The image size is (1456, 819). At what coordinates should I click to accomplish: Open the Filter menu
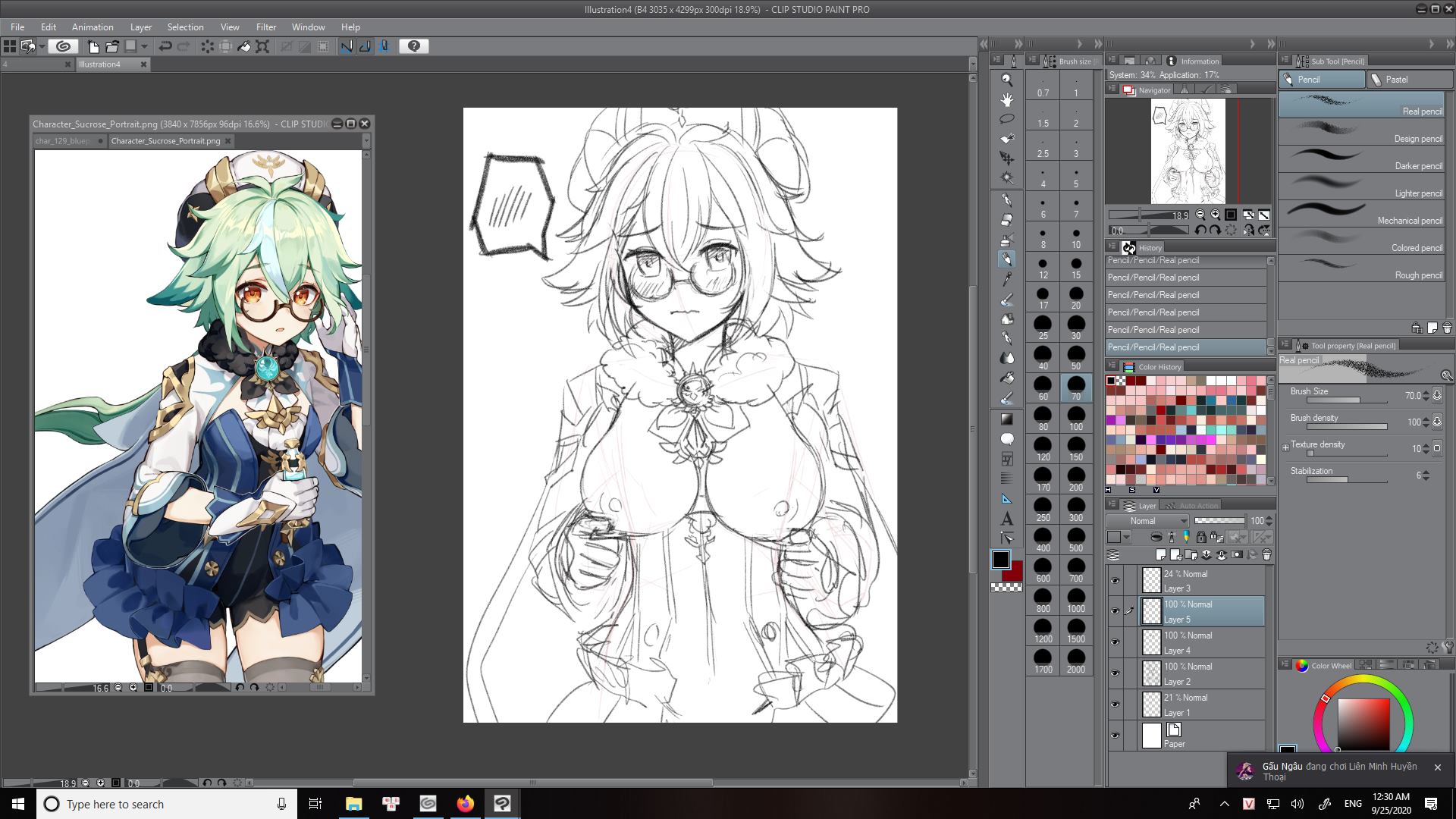[266, 27]
